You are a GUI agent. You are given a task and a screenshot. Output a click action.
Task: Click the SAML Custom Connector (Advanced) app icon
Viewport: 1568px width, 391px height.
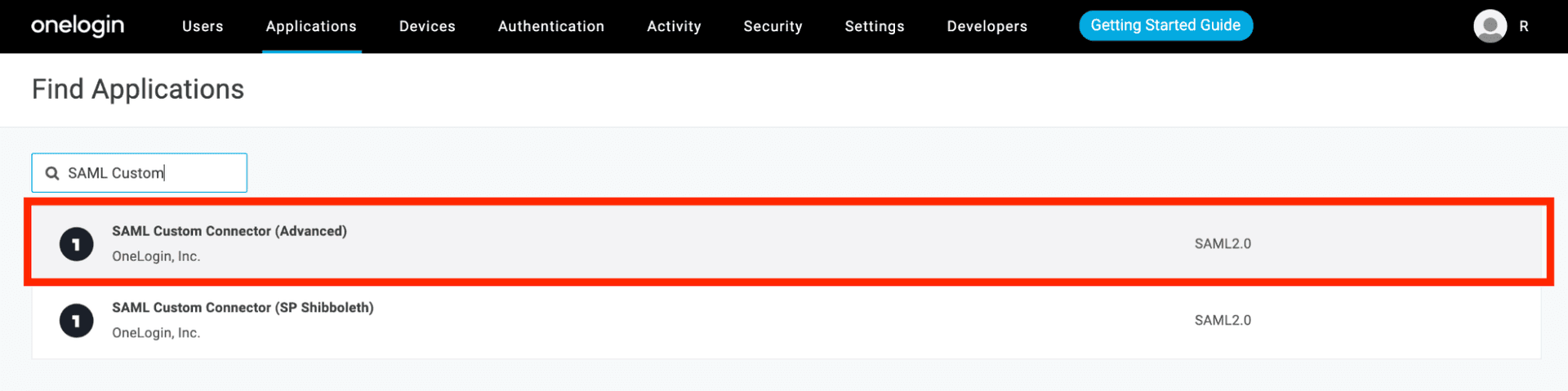[x=77, y=244]
